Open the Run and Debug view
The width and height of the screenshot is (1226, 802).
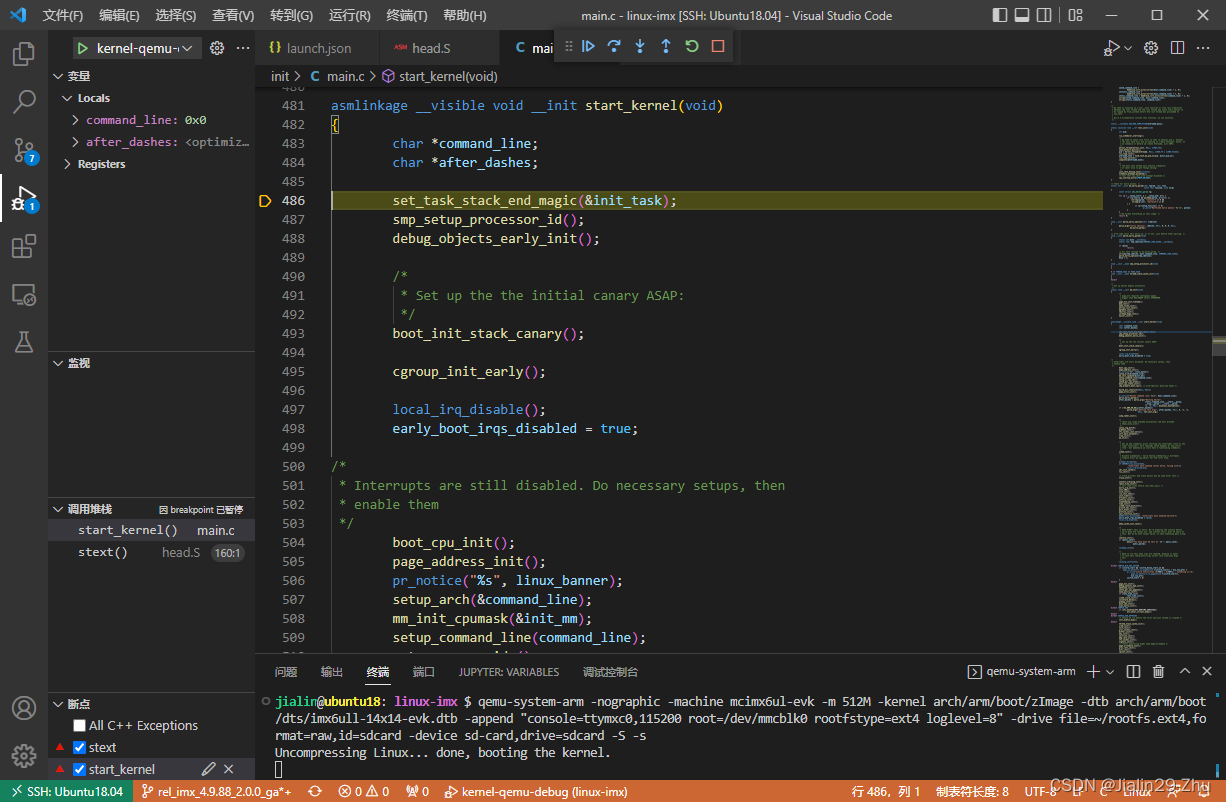pyautogui.click(x=24, y=198)
